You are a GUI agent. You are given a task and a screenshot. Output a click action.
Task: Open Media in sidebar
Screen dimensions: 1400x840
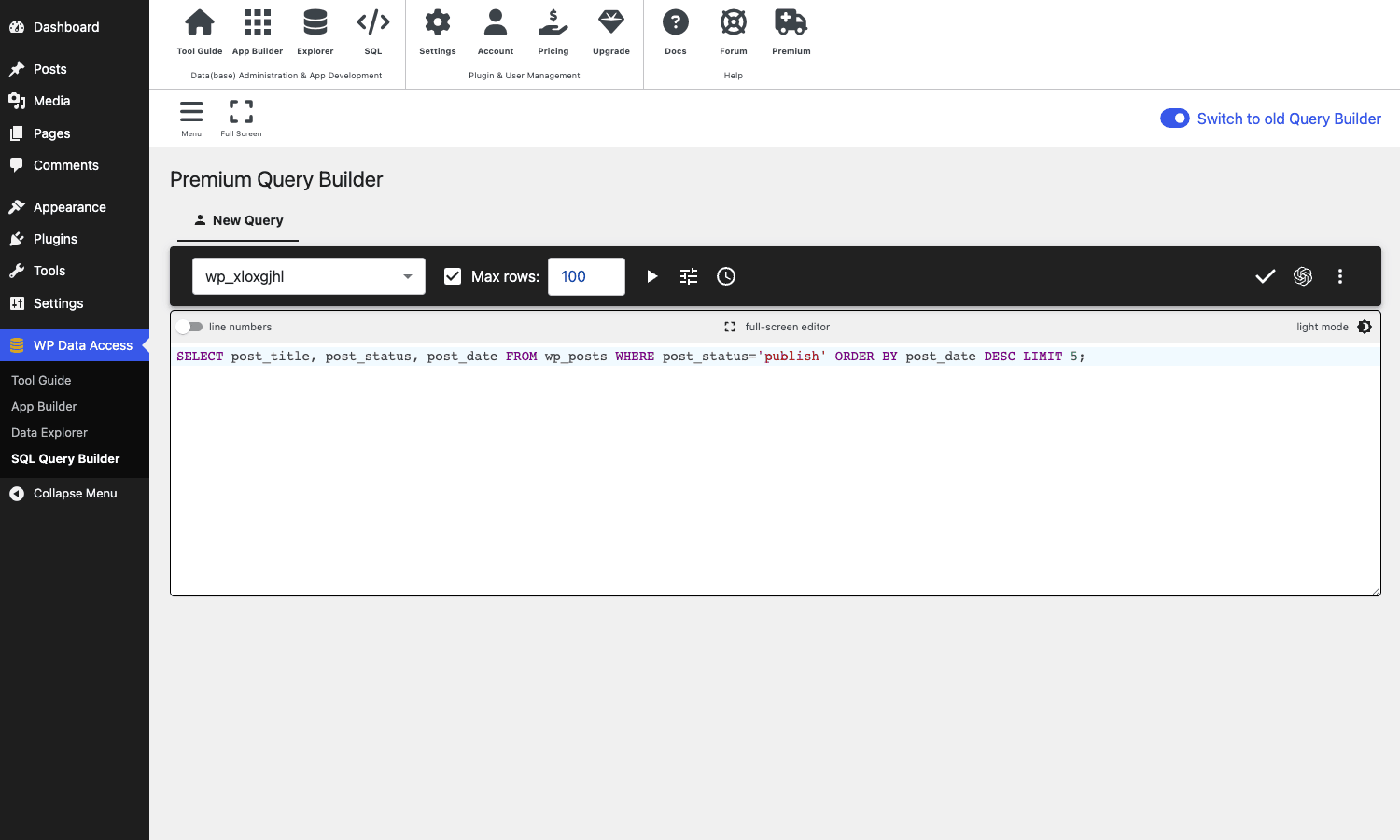75,101
